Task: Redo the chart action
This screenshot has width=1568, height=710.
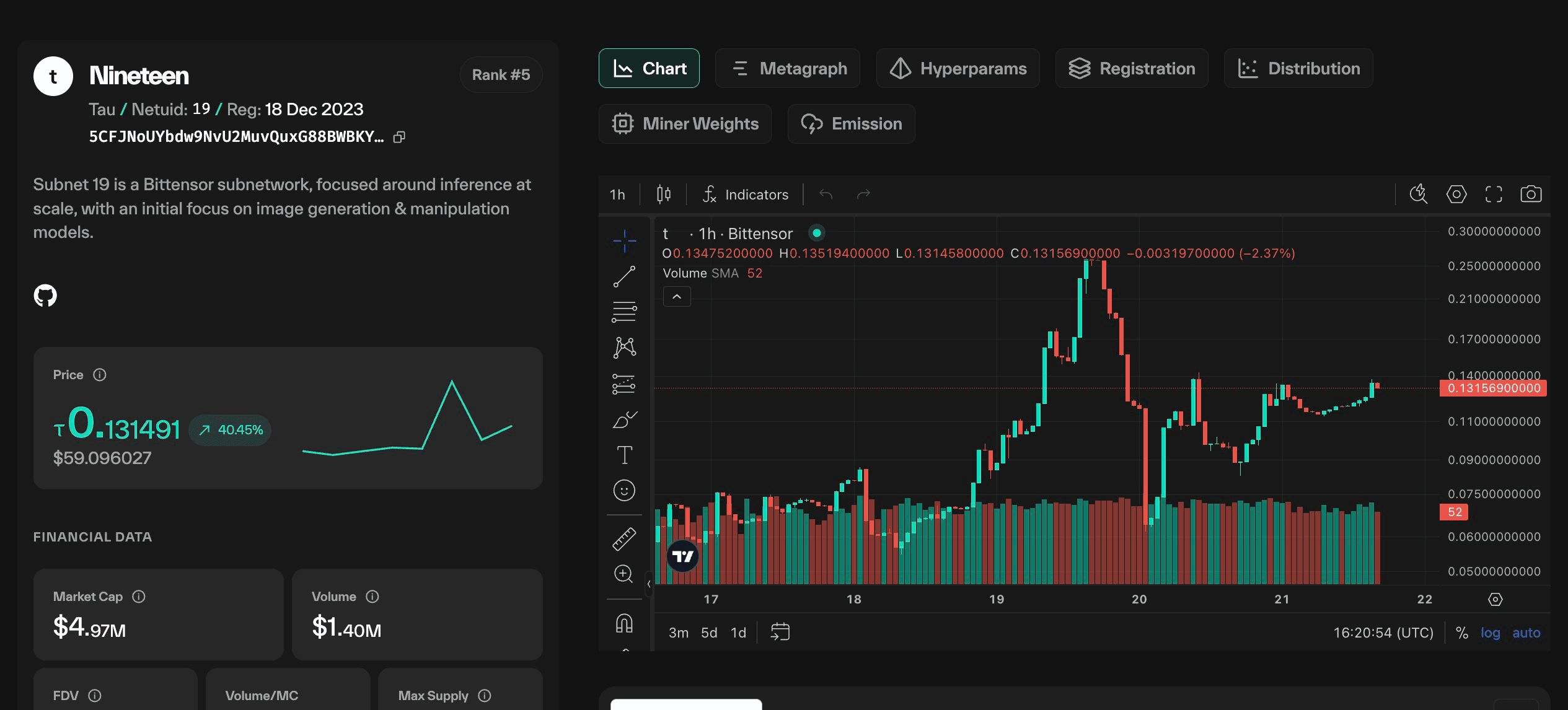Action: coord(863,195)
